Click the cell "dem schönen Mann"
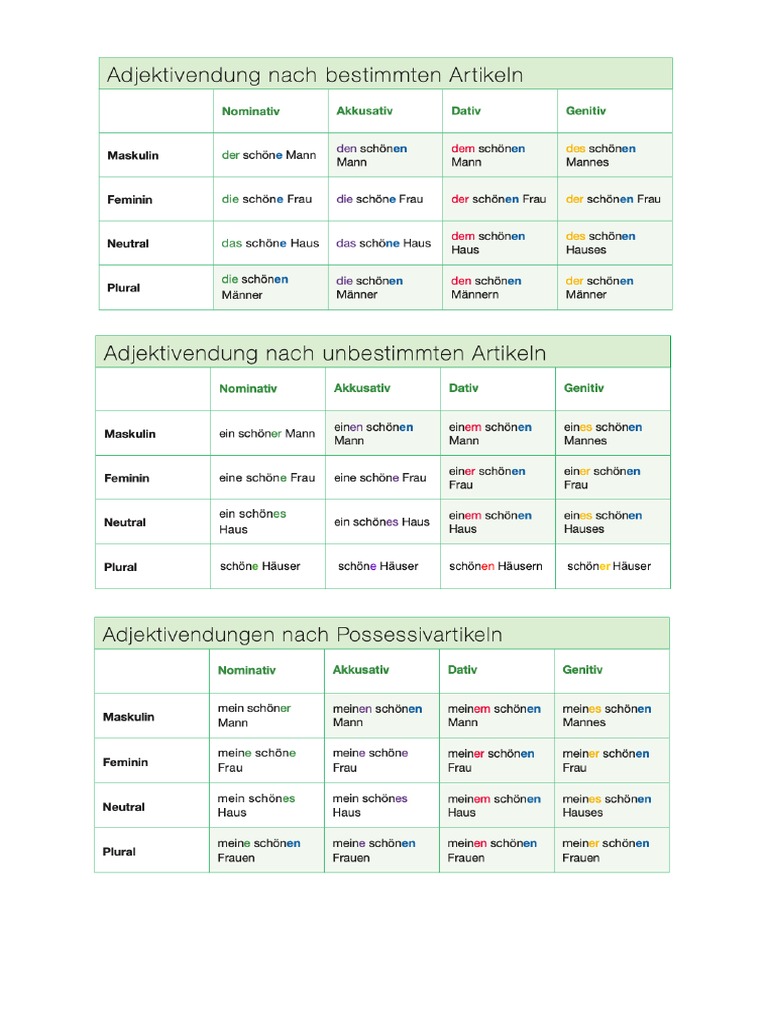This screenshot has height=1024, width=768. point(488,155)
